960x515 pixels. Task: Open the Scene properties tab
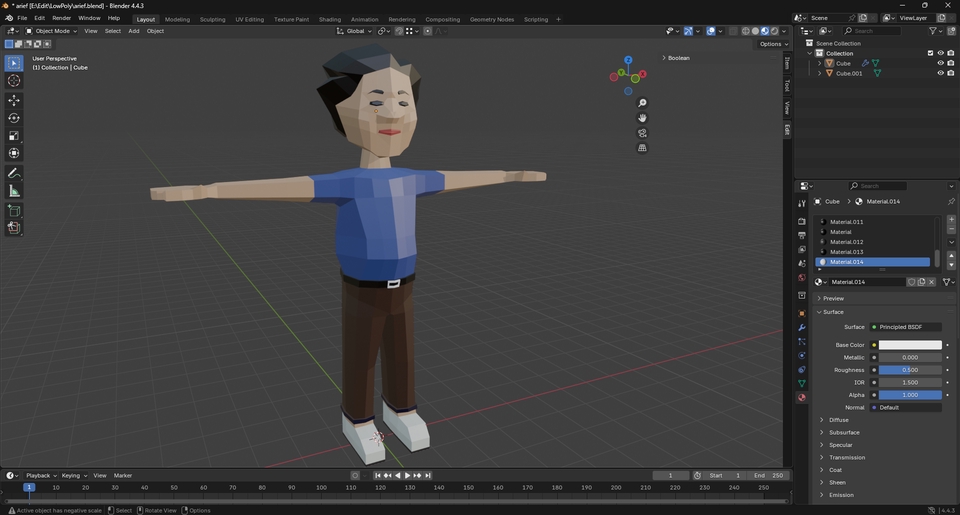tap(801, 263)
